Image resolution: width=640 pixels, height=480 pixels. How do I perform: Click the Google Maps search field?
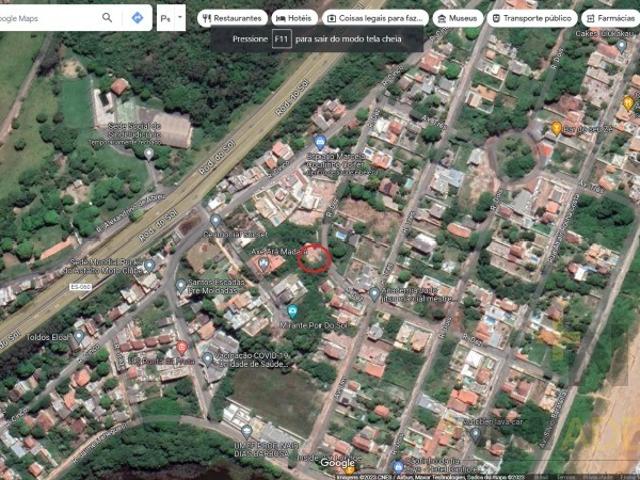50,18
